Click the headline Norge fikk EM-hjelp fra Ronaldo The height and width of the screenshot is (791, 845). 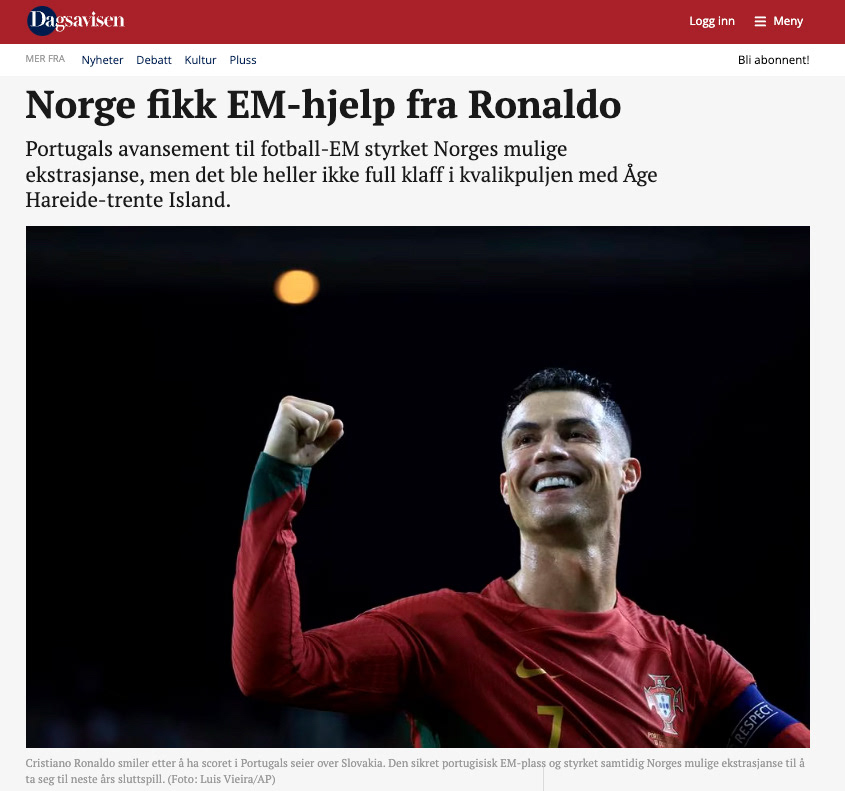(323, 105)
